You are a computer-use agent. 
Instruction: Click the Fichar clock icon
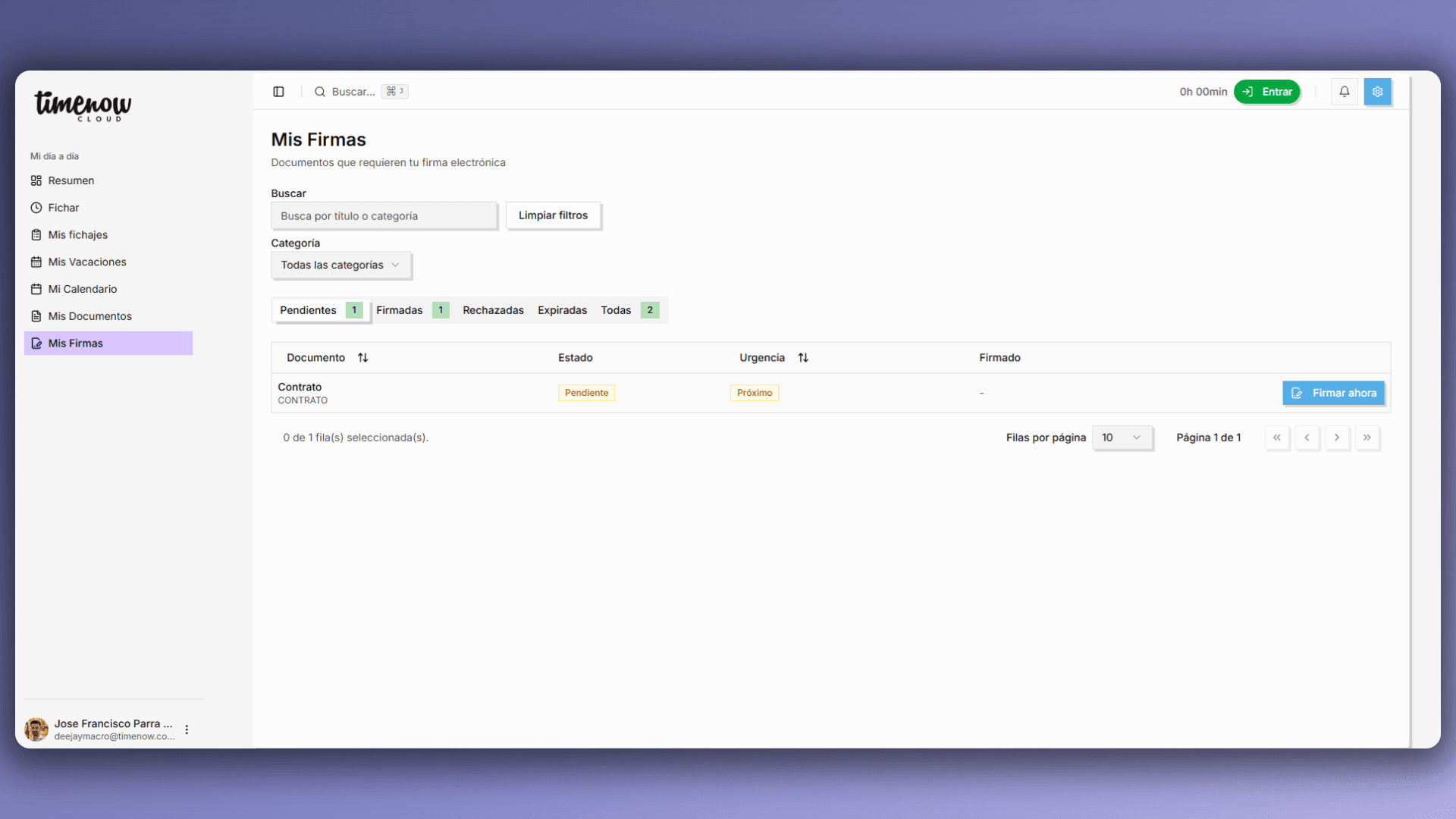point(36,208)
